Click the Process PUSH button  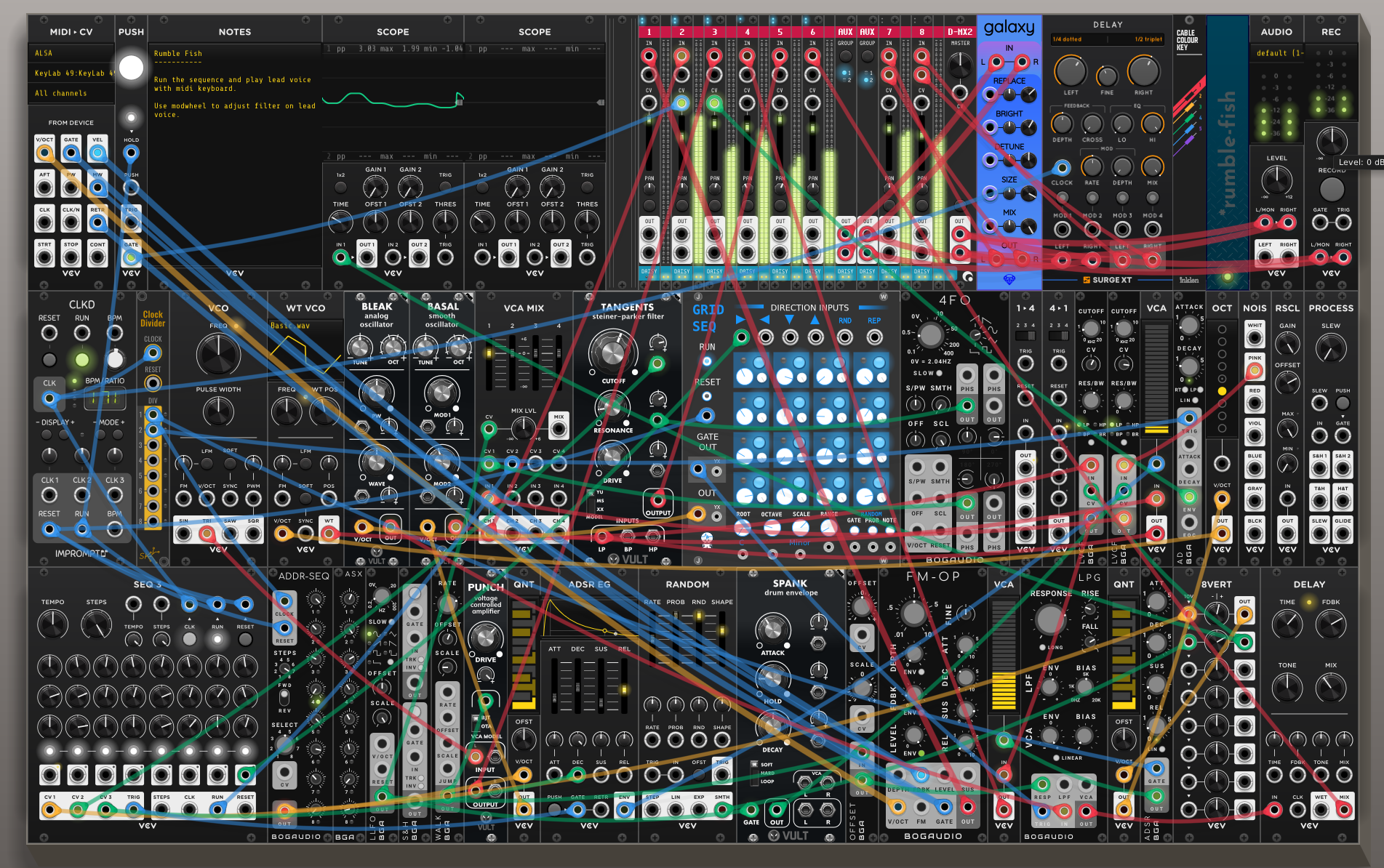coord(1343,403)
